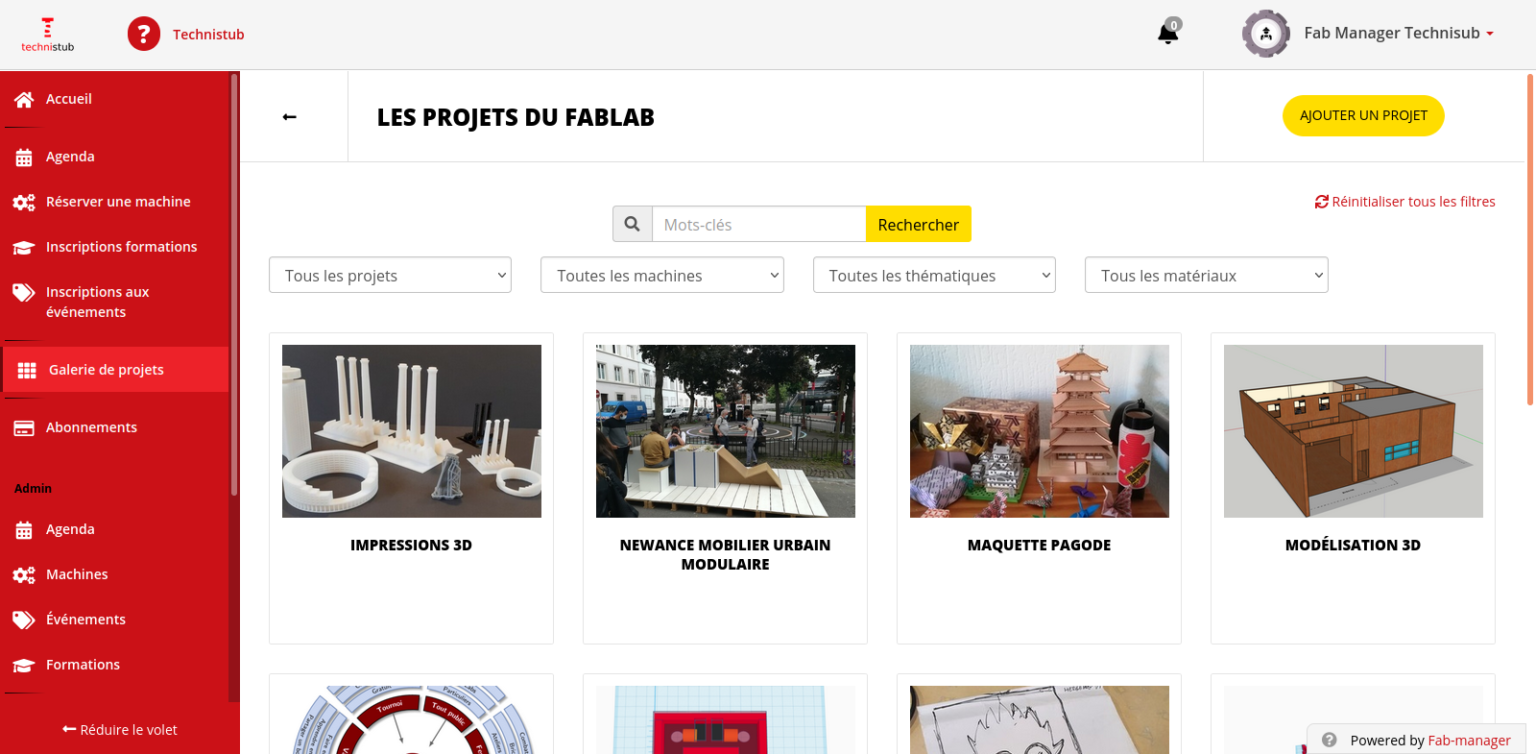Click the notification bell icon
The image size is (1536, 754).
coord(1167,34)
